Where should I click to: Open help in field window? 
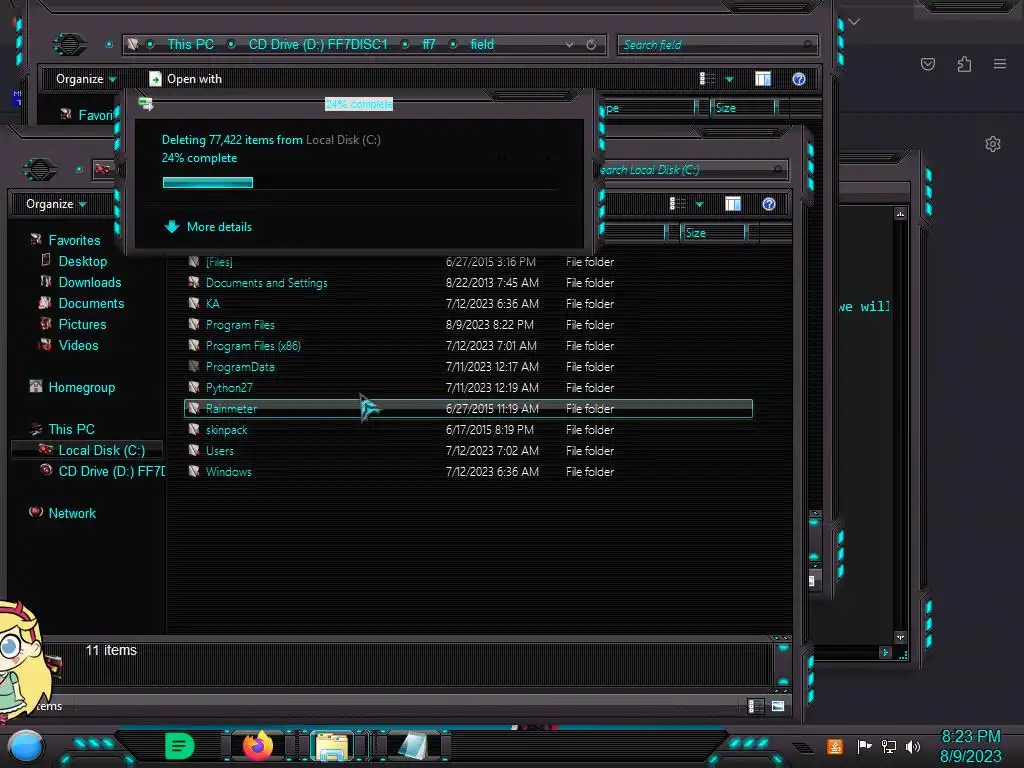[x=799, y=79]
